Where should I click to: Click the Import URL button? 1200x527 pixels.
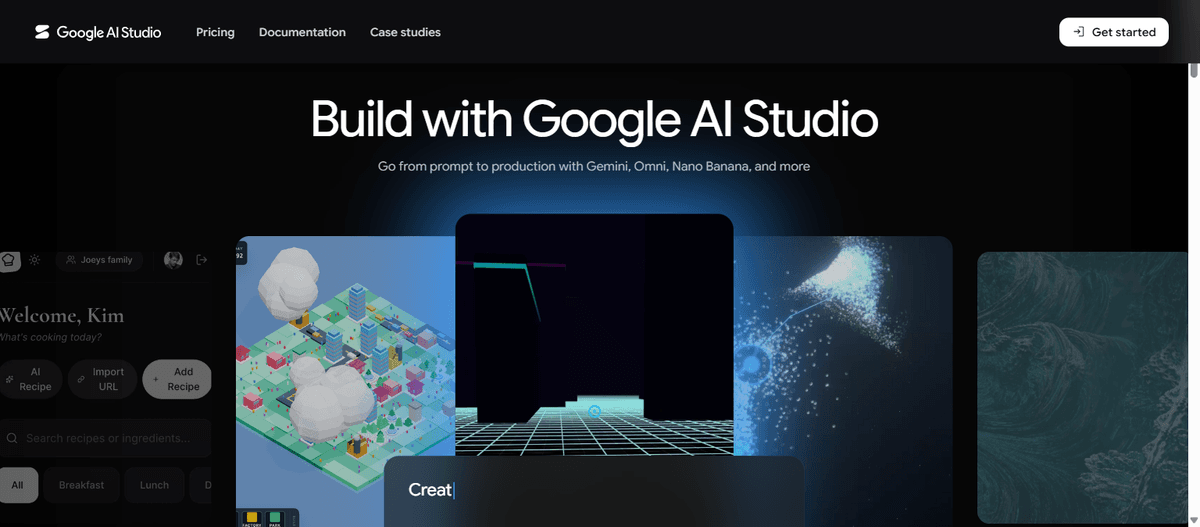(x=103, y=379)
